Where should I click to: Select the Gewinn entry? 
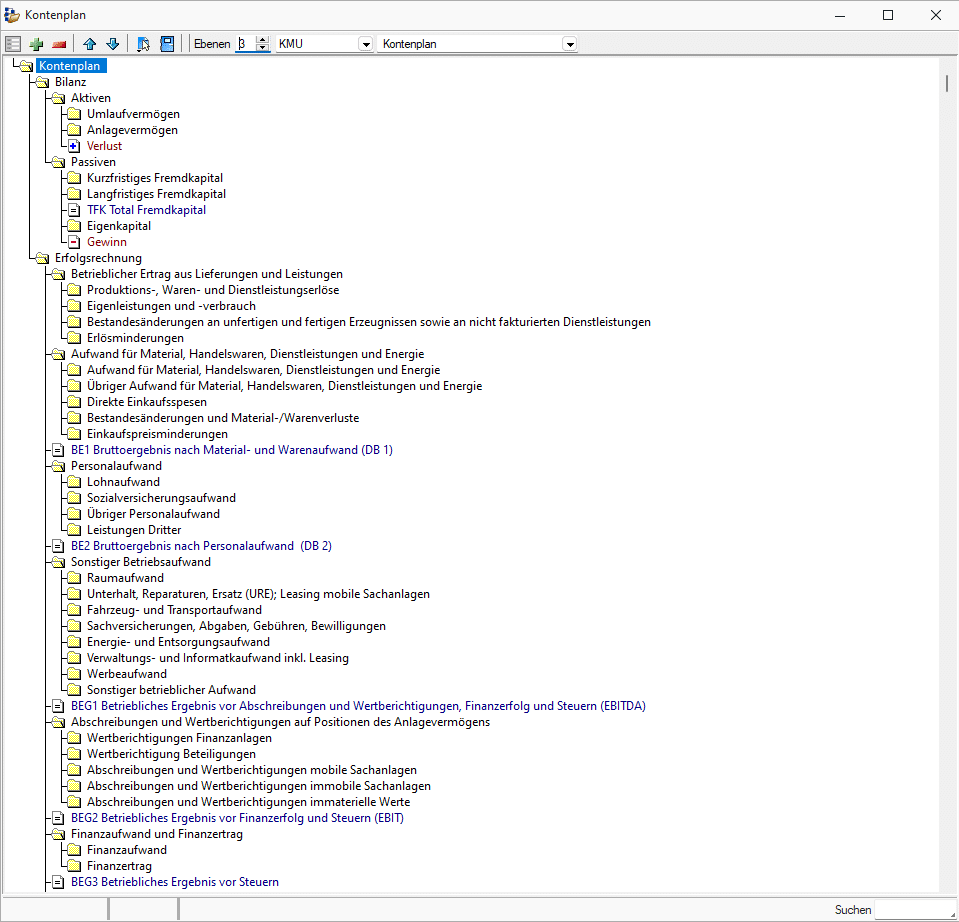pyautogui.click(x=106, y=242)
